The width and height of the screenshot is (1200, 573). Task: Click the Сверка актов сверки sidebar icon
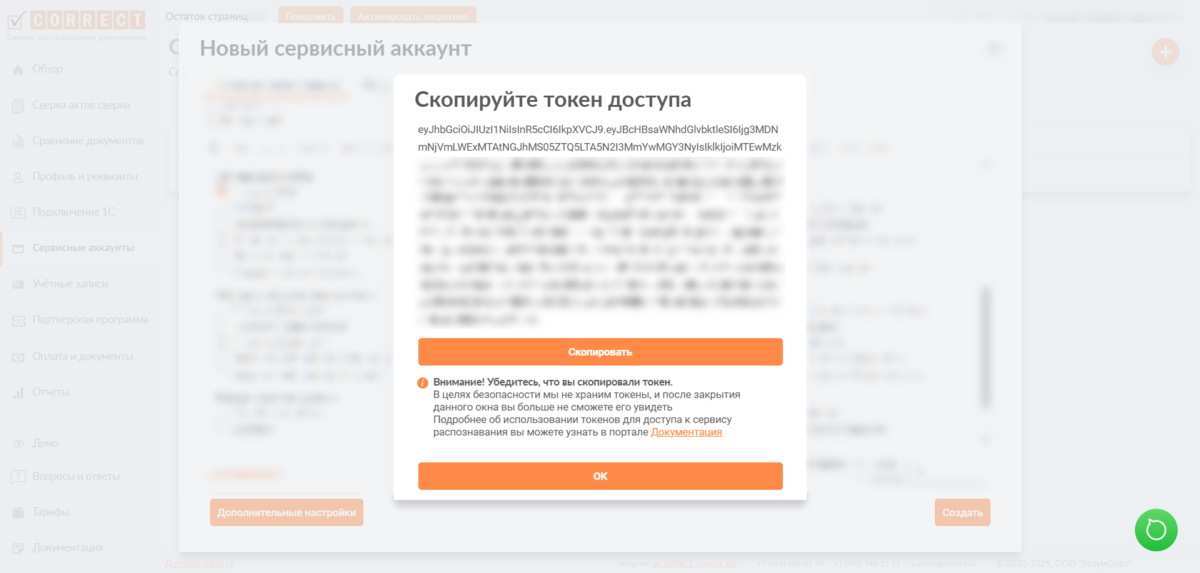(x=17, y=105)
